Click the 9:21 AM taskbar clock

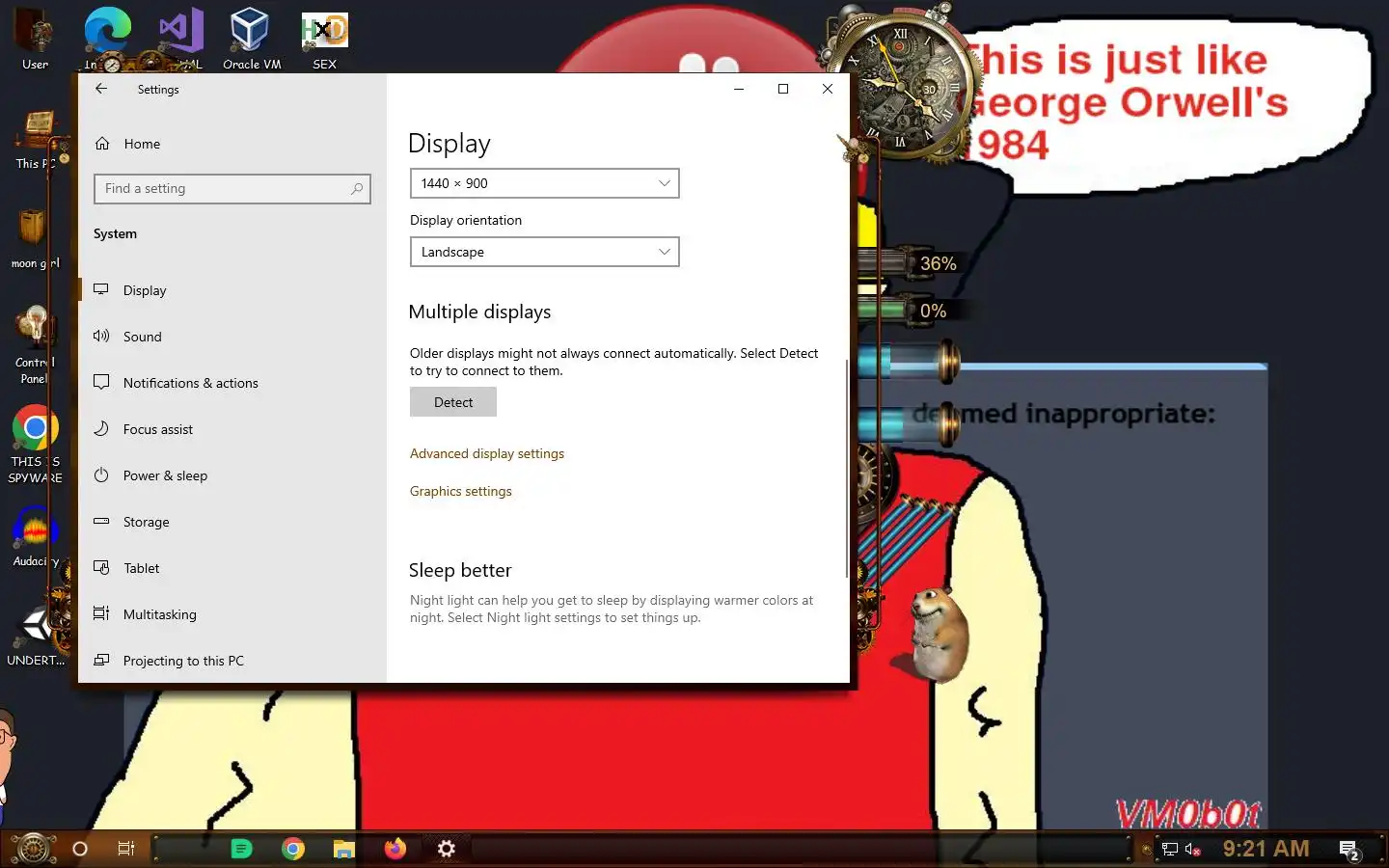pos(1266,849)
